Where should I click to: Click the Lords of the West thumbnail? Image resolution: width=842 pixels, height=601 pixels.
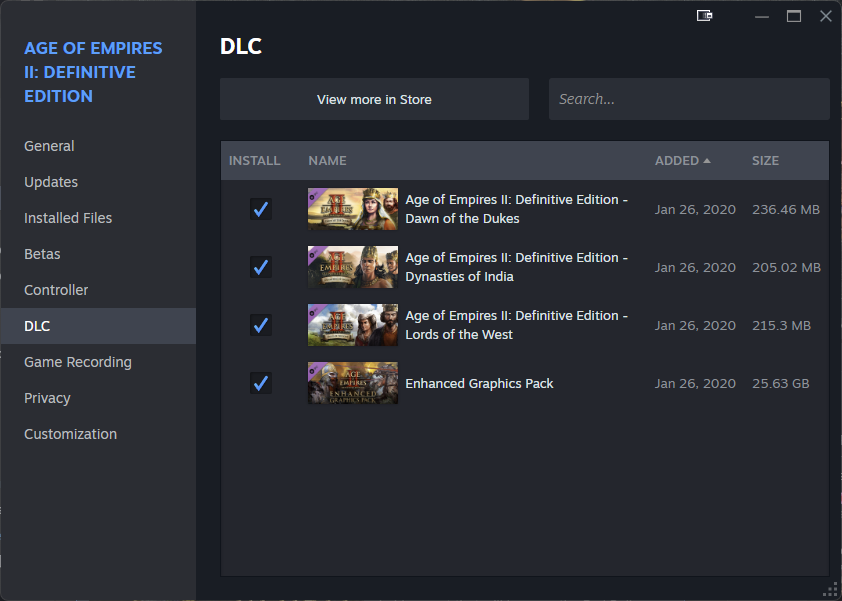coord(353,325)
